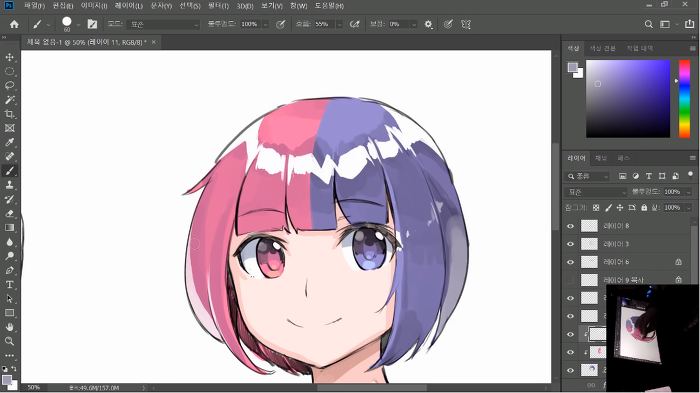The height and width of the screenshot is (393, 700).
Task: Select the Magic Wand tool
Action: tap(9, 100)
